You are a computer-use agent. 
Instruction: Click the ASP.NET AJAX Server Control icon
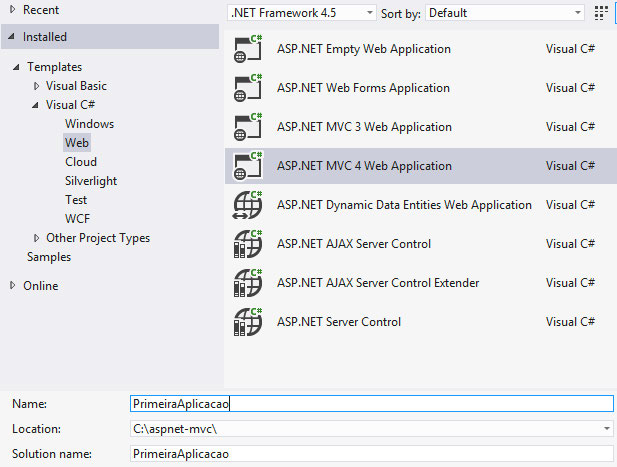click(248, 244)
